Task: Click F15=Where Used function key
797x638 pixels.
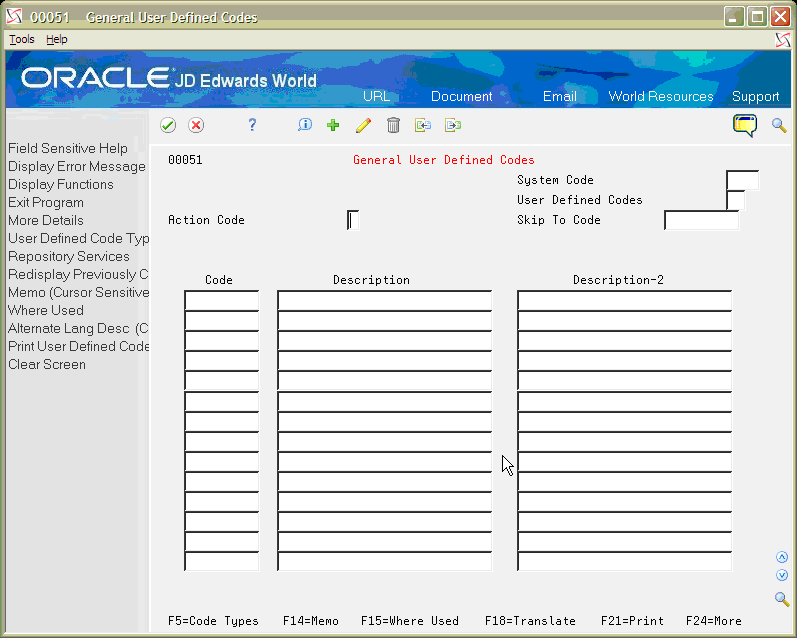Action: point(410,621)
